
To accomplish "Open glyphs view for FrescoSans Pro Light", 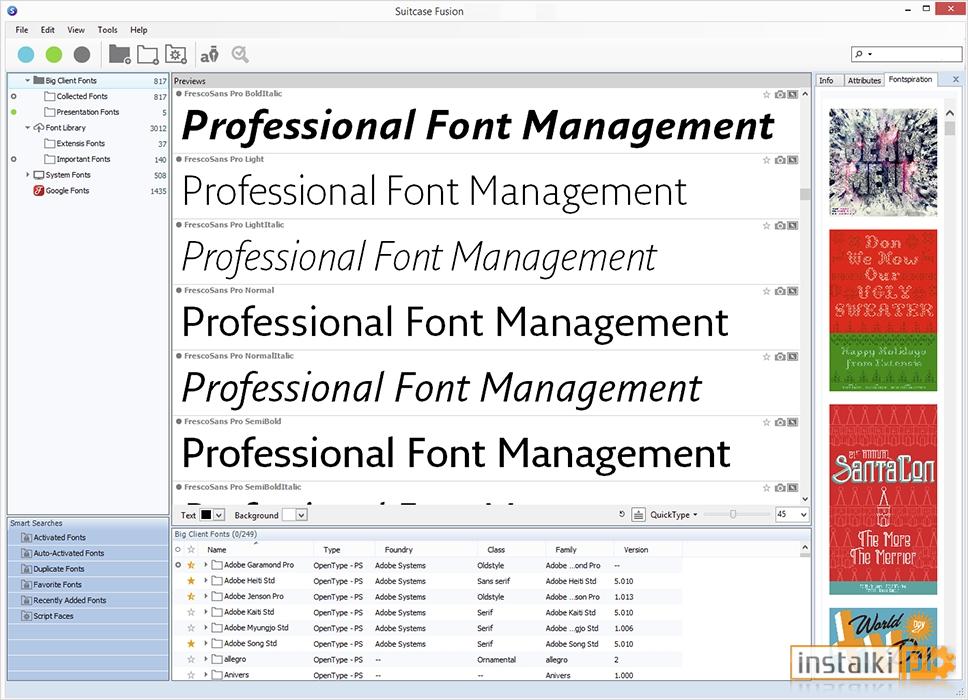I will [x=791, y=158].
